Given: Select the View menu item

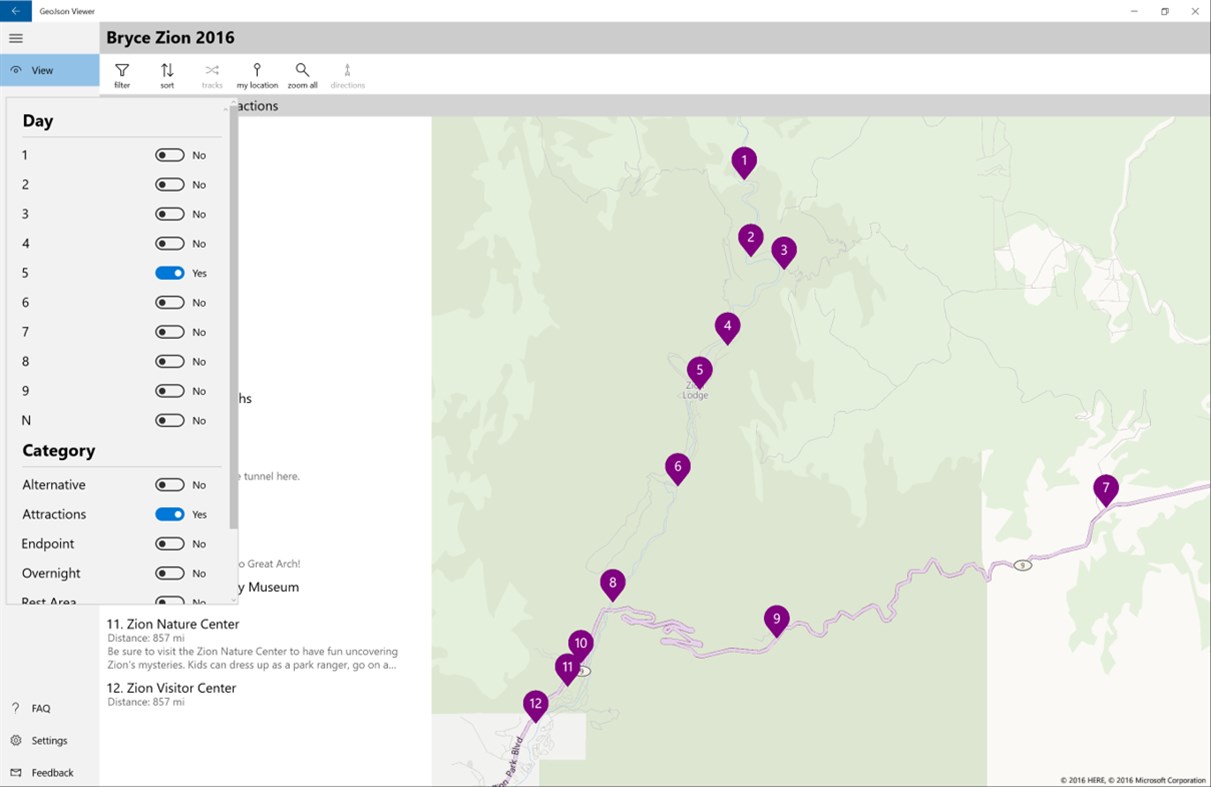Looking at the screenshot, I should pyautogui.click(x=50, y=70).
